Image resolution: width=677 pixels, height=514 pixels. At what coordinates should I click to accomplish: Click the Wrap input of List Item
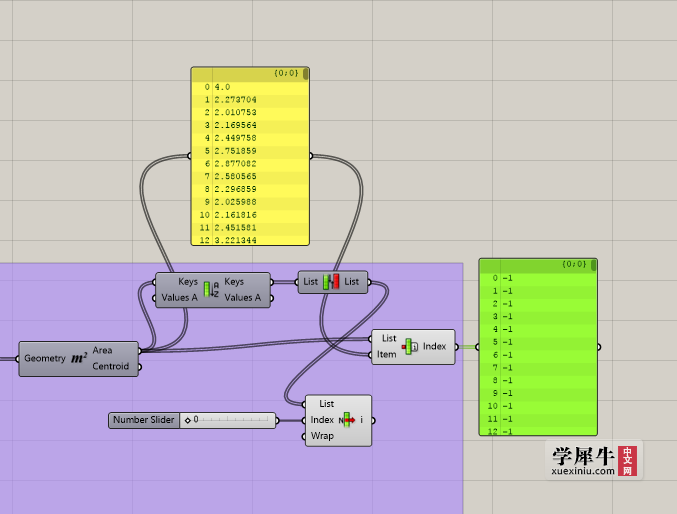(322, 436)
